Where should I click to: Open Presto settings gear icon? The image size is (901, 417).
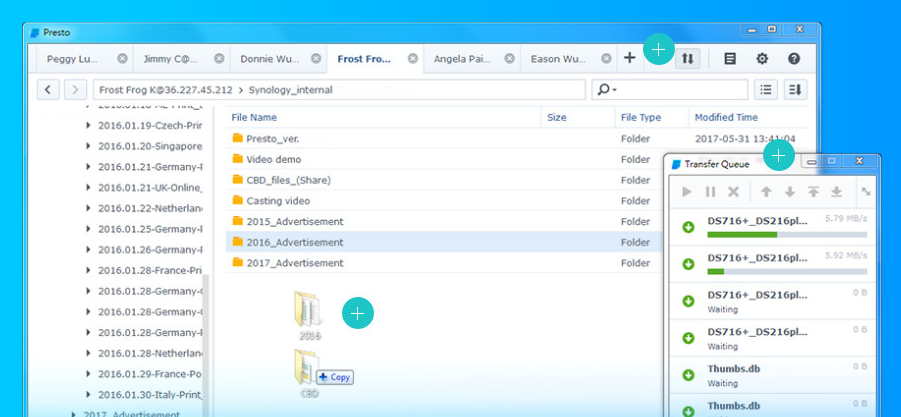(x=762, y=58)
